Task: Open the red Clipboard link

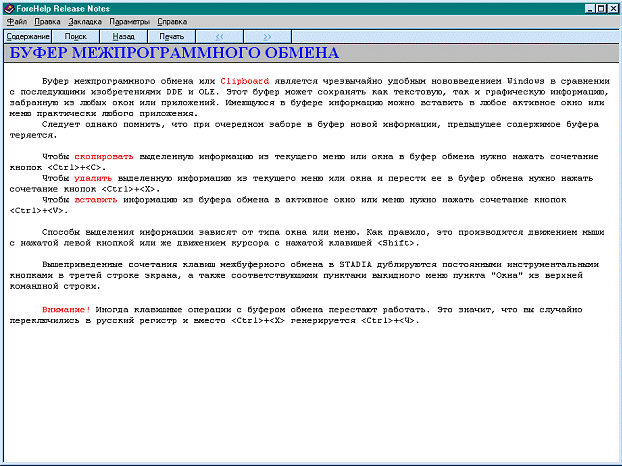Action: (x=245, y=81)
